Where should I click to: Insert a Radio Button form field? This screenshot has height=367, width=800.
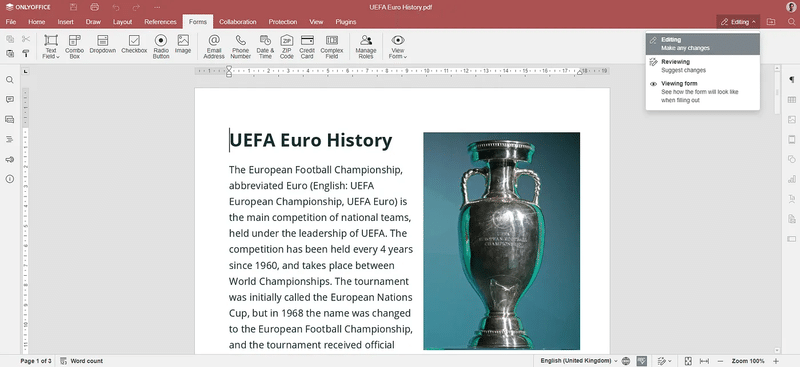click(x=161, y=46)
